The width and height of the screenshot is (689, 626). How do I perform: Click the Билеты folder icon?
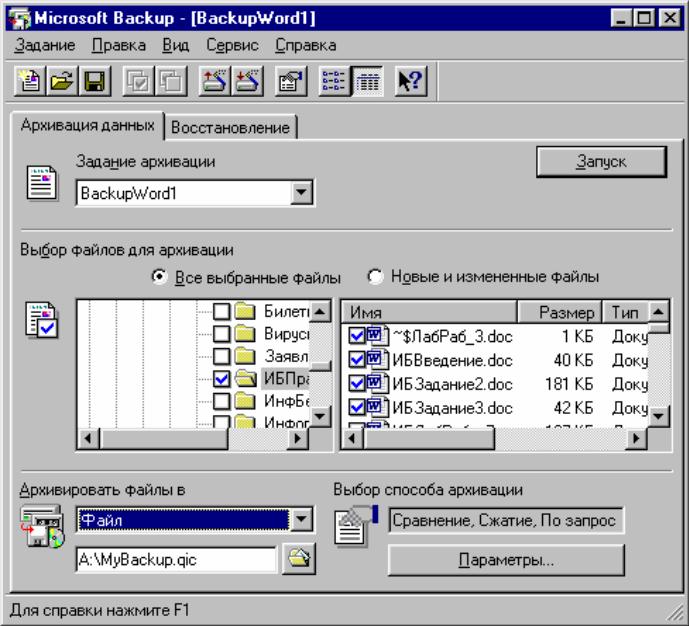pos(245,311)
